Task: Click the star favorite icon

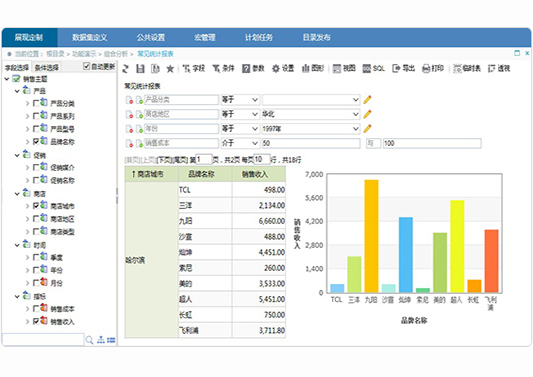Action: (170, 69)
